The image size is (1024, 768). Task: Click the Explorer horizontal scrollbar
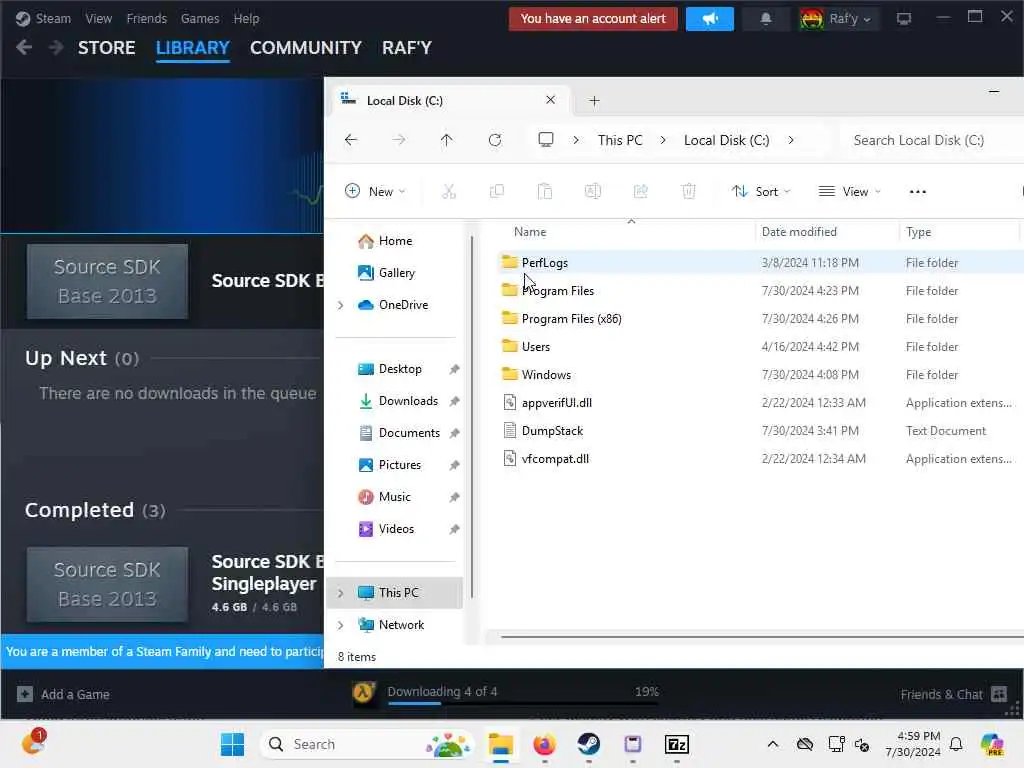pyautogui.click(x=761, y=636)
